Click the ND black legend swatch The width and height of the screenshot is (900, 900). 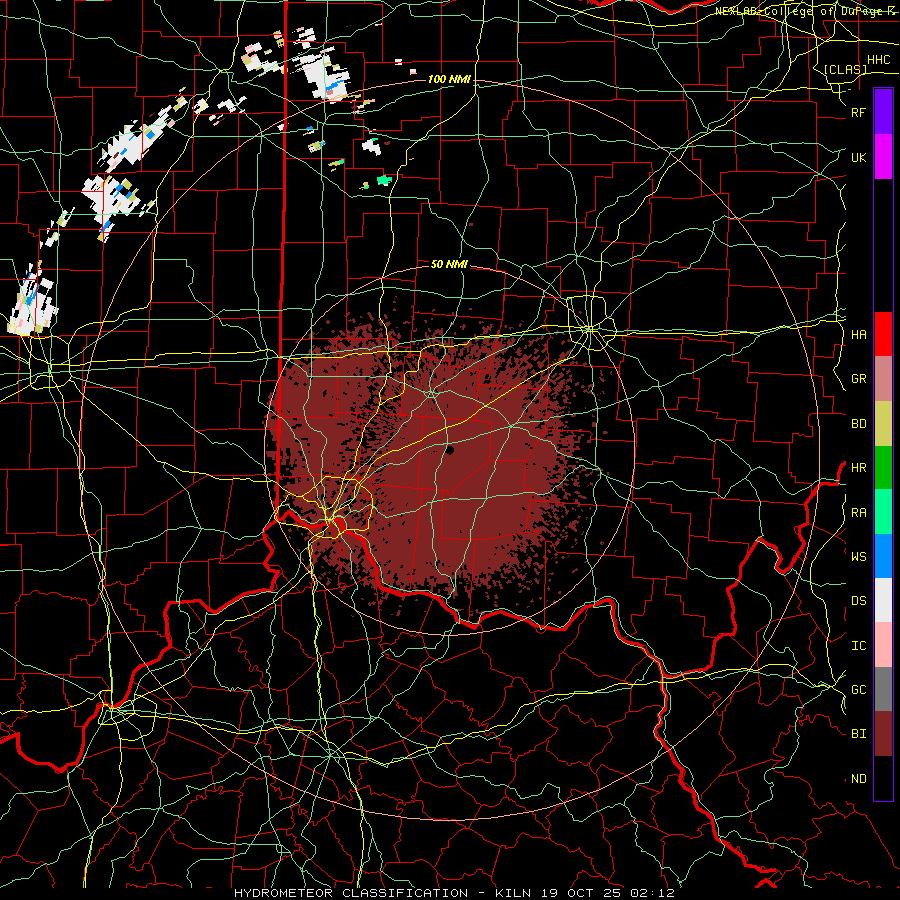[883, 778]
